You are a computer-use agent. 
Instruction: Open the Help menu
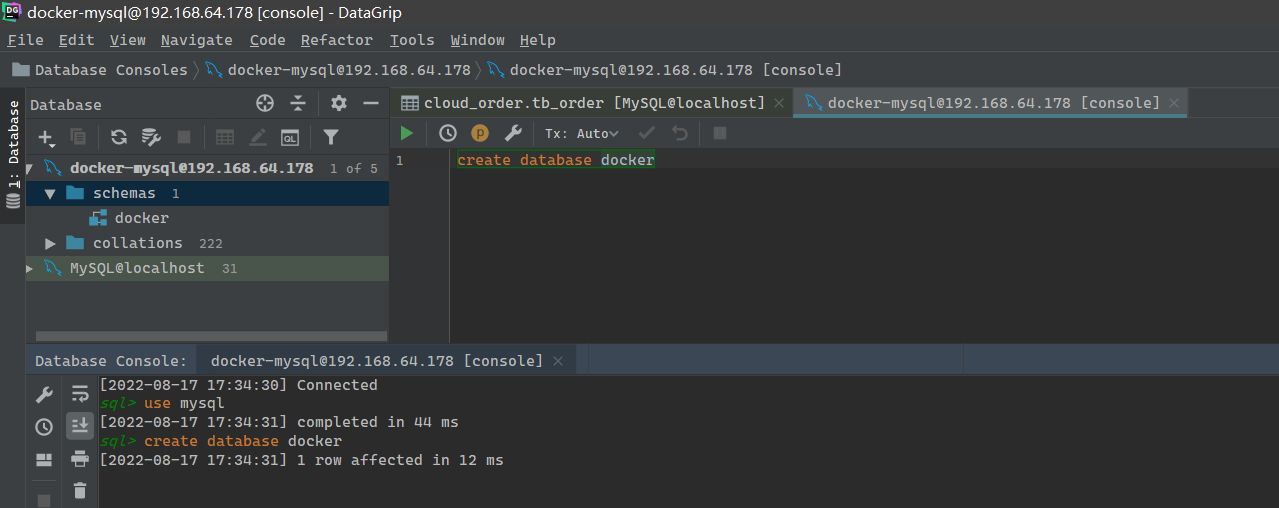pyautogui.click(x=537, y=40)
